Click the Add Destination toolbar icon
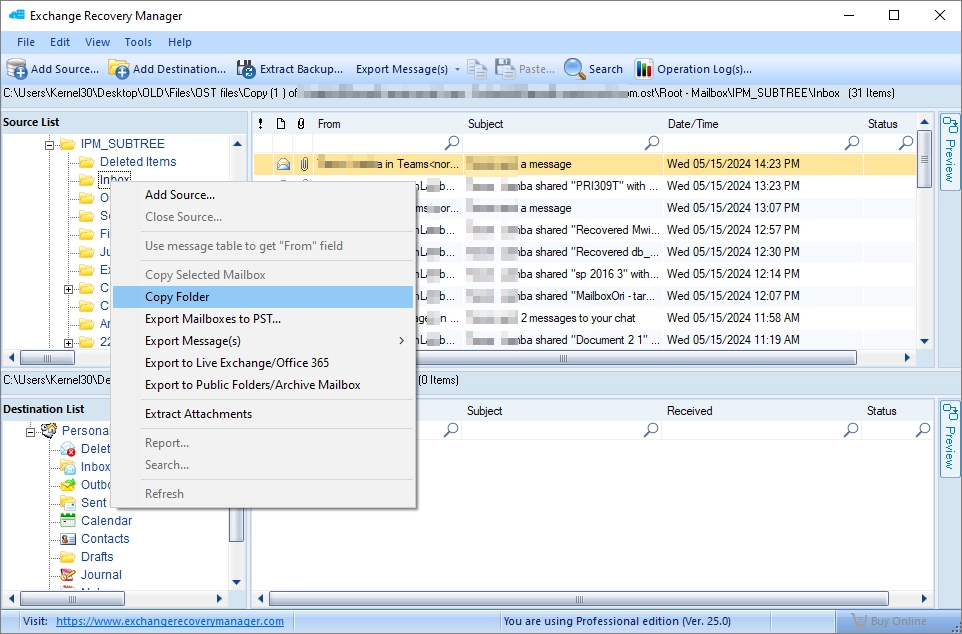This screenshot has width=962, height=634. 117,69
